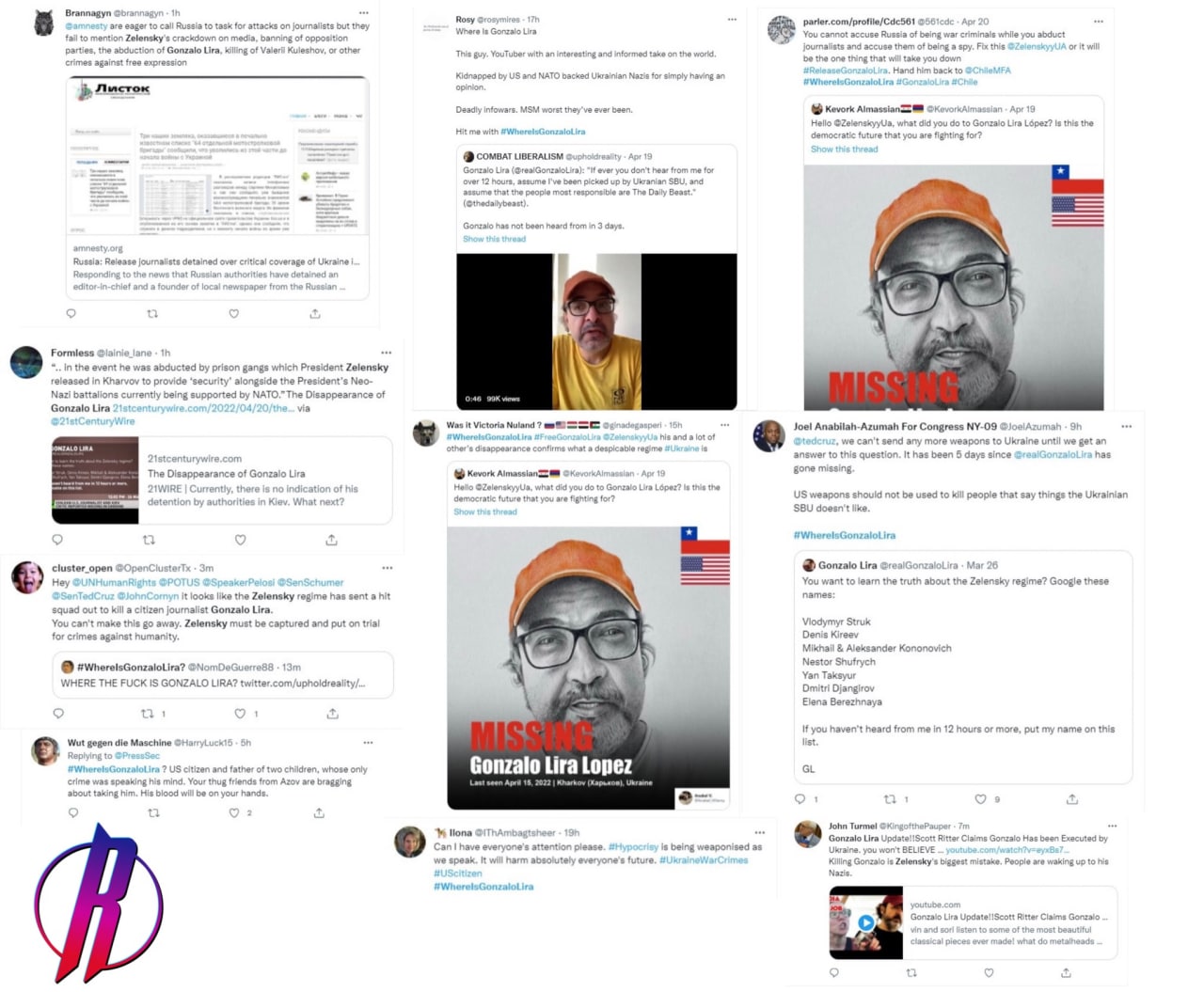Click Show this thread under Combat Liberalism quote
The height and width of the screenshot is (992, 1204).
(x=494, y=239)
